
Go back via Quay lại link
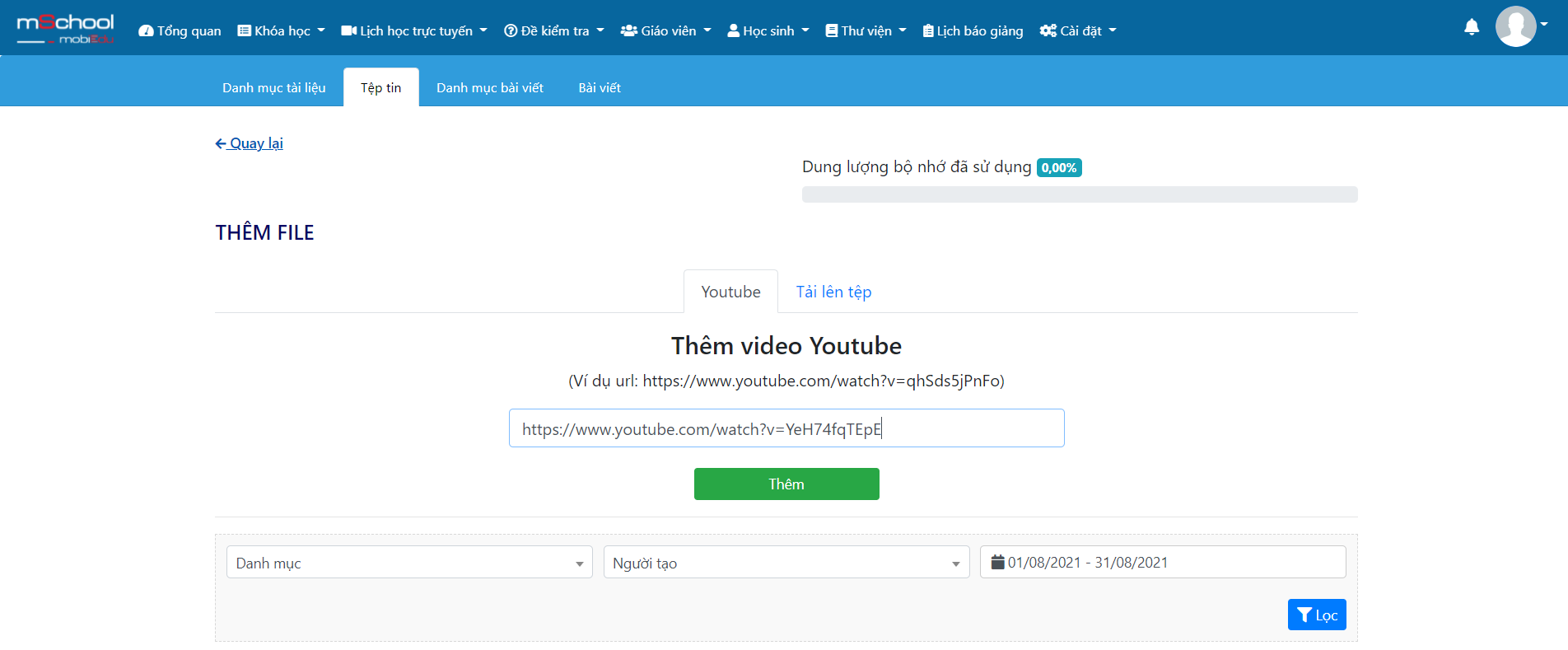pos(249,143)
